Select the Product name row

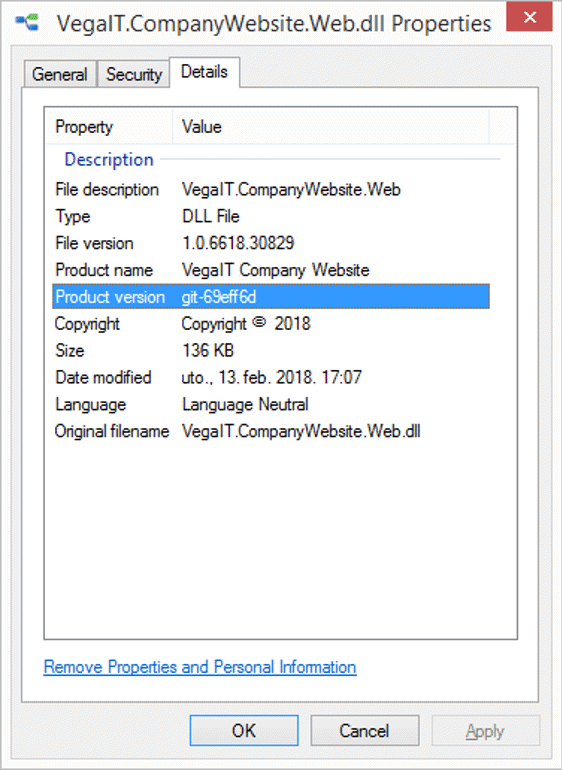coord(271,270)
